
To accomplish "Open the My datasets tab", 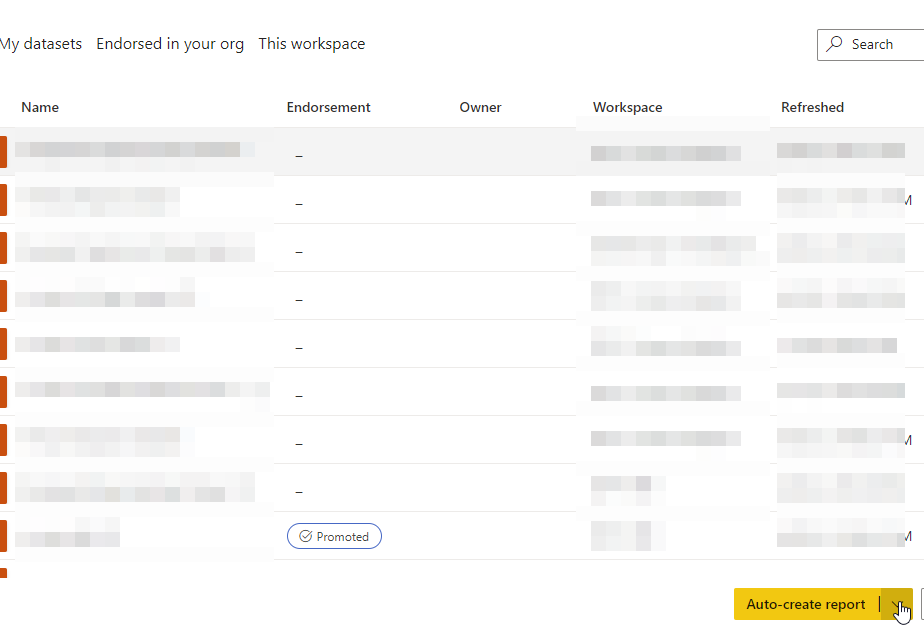I will point(41,44).
